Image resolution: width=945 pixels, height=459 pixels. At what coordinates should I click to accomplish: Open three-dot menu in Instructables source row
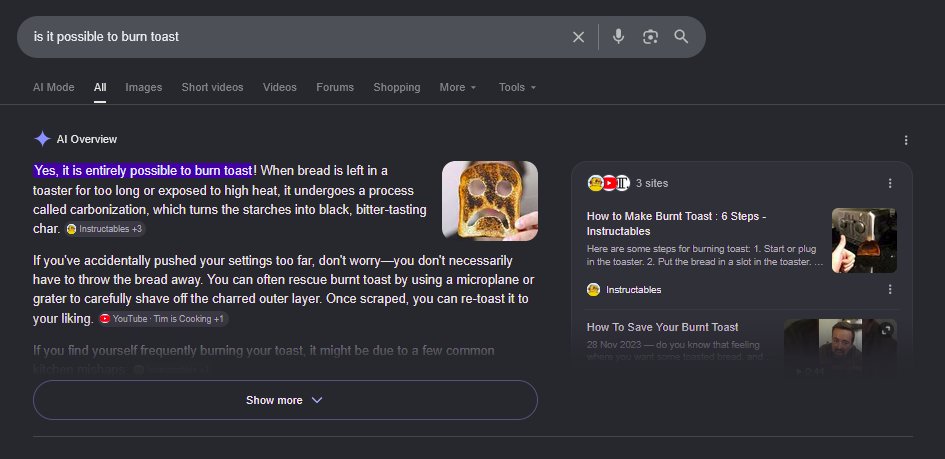point(890,290)
